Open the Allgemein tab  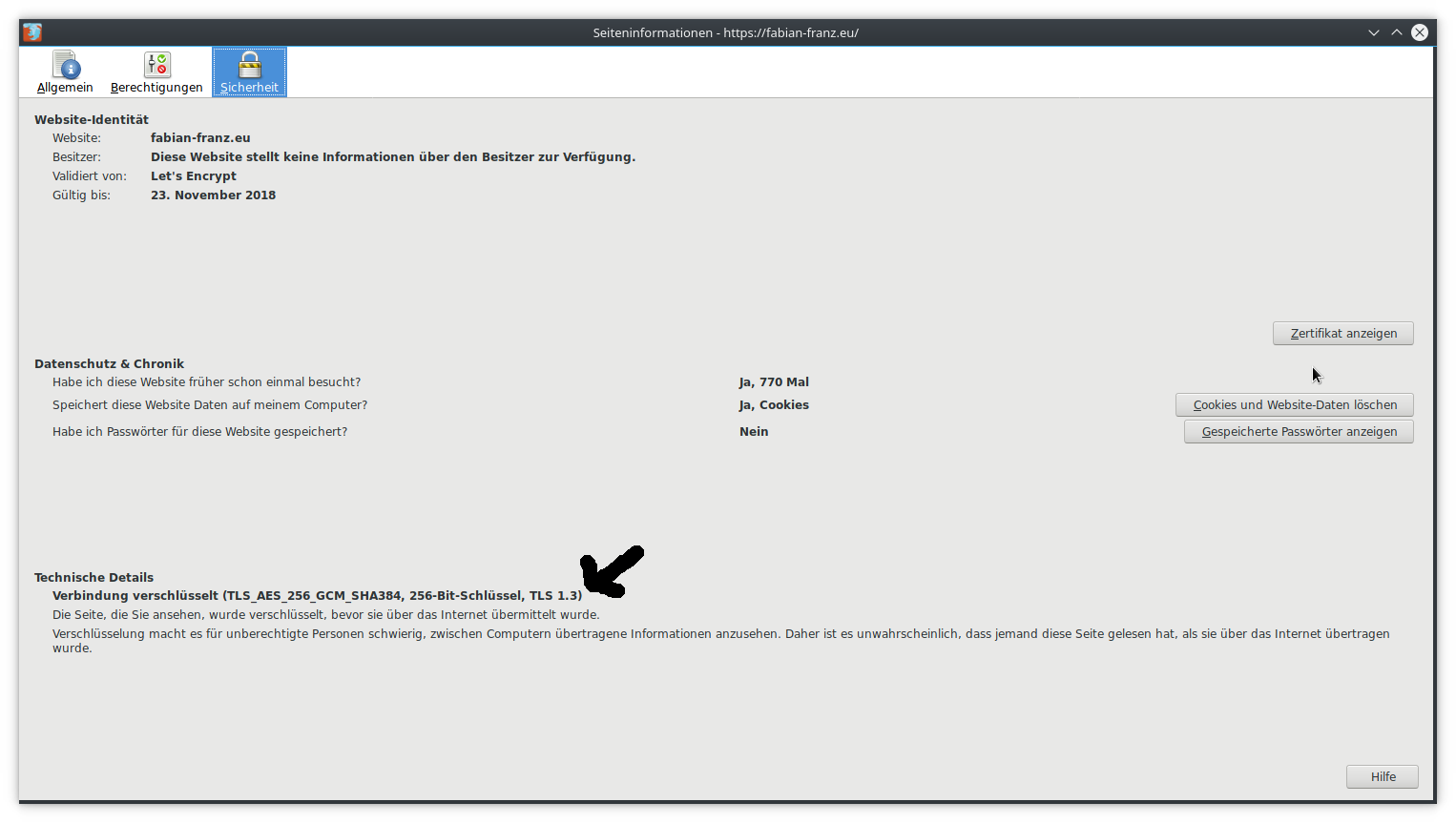click(65, 72)
